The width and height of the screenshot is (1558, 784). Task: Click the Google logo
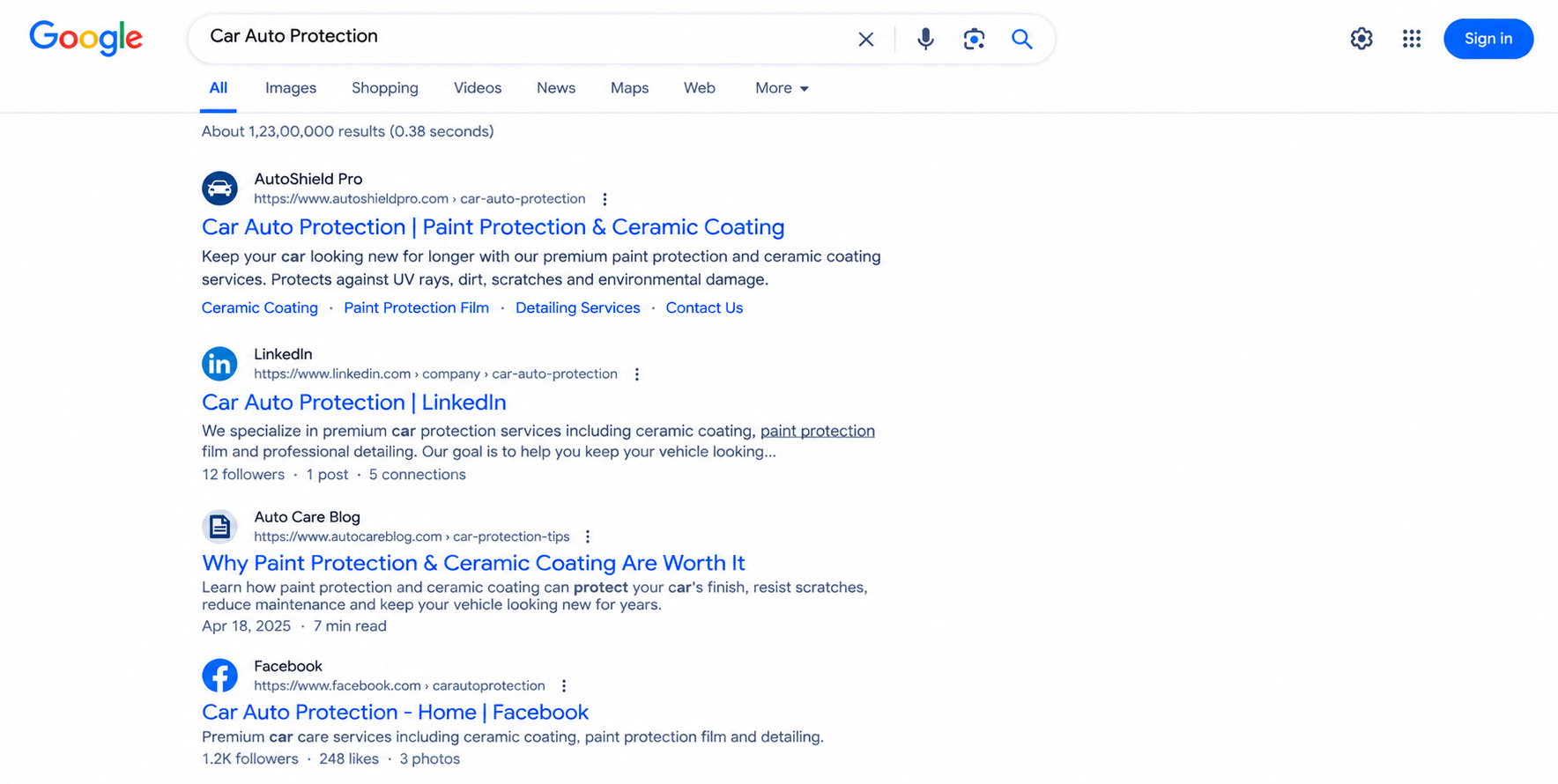pyautogui.click(x=85, y=38)
